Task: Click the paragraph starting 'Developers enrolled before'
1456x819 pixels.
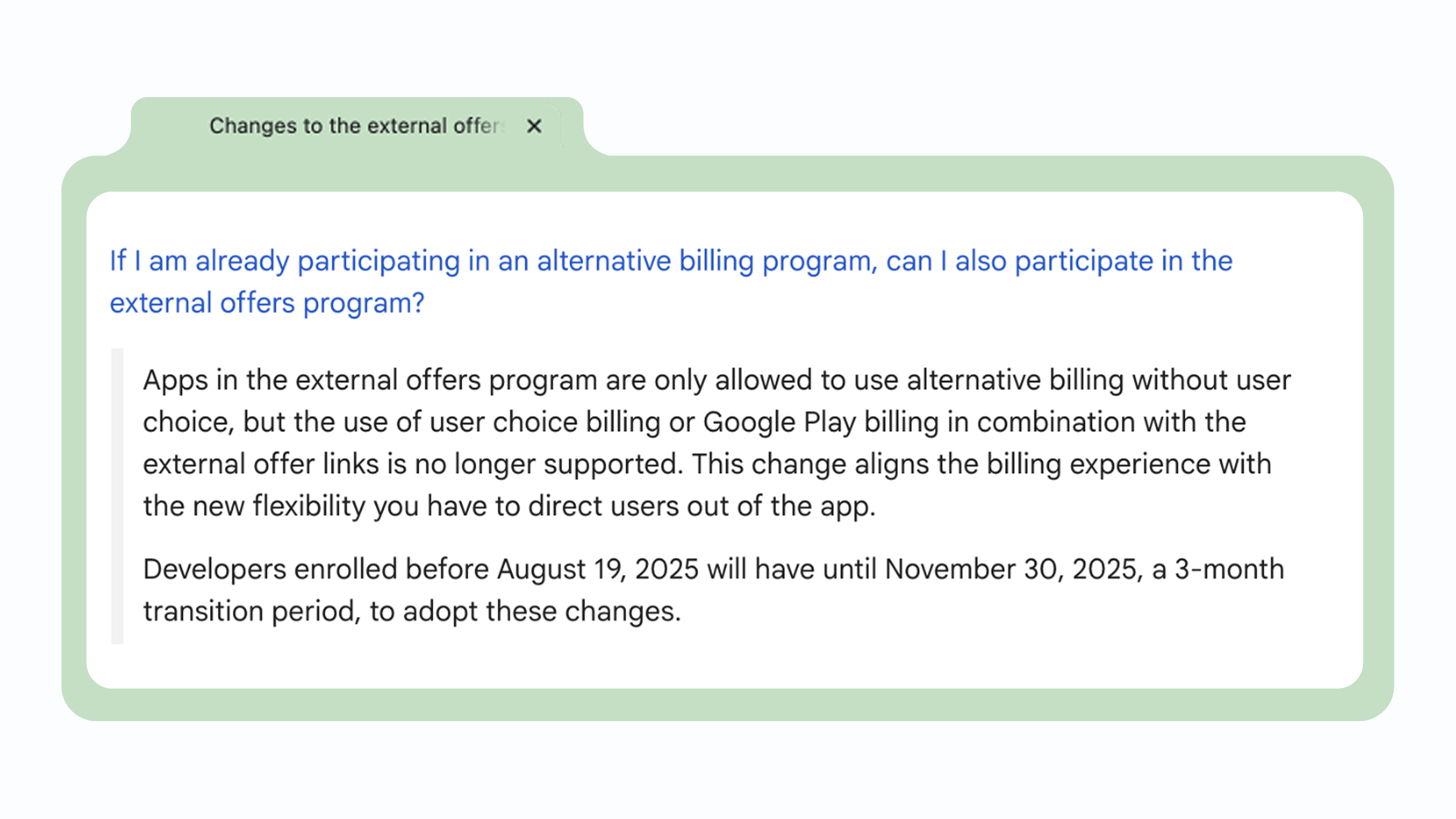Action: coord(713,590)
